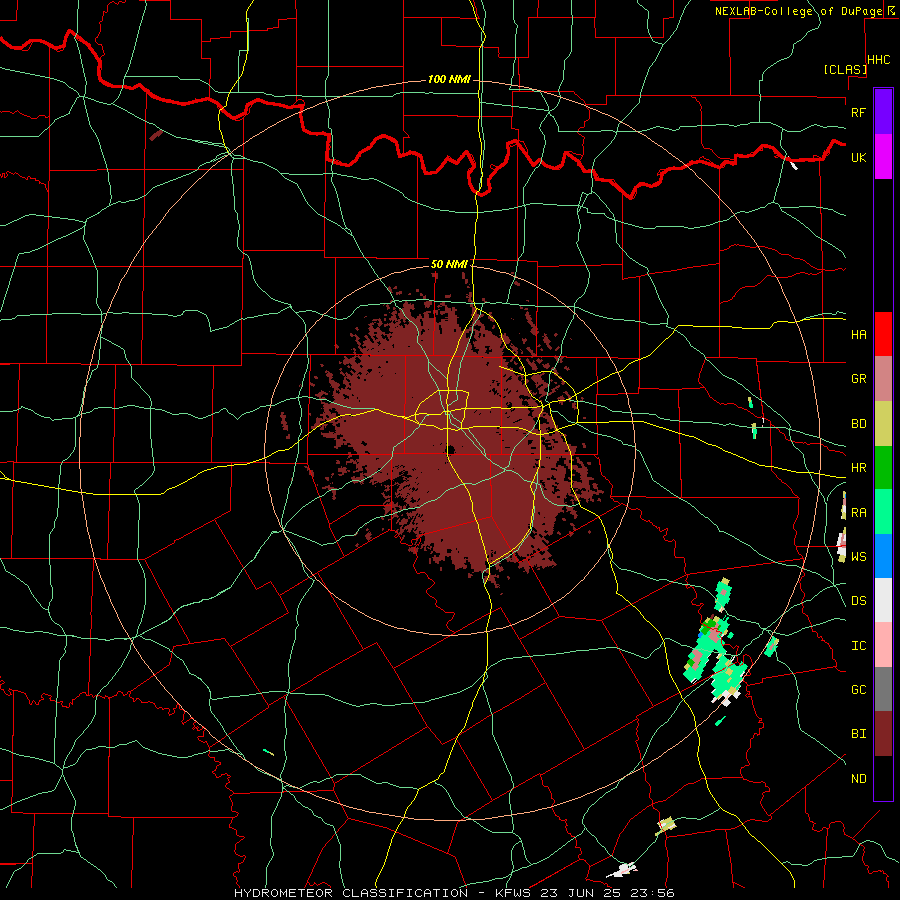Screen dimensions: 900x900
Task: Click the purple RF color swatch
Action: 883,112
